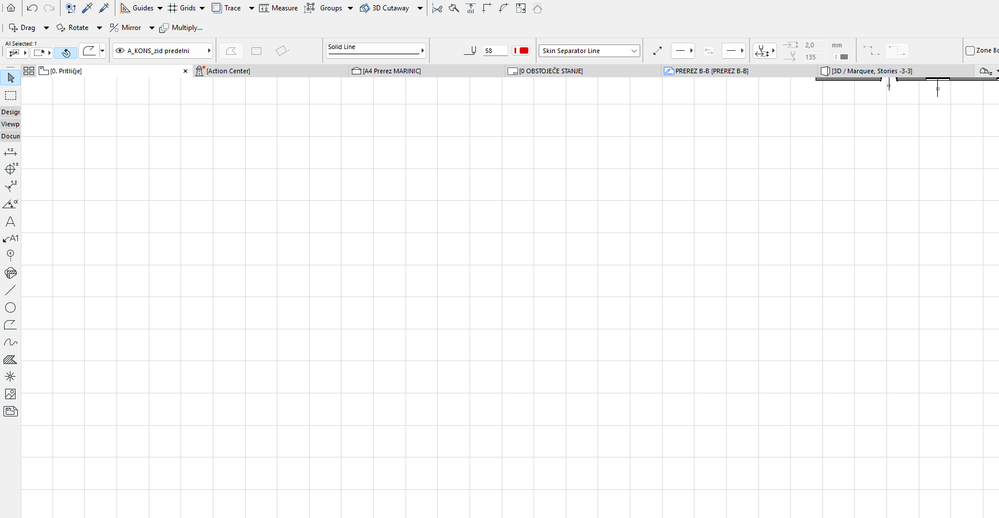The image size is (999, 518).
Task: Select the Pick Up Parameters eyedropper
Action: click(x=87, y=8)
